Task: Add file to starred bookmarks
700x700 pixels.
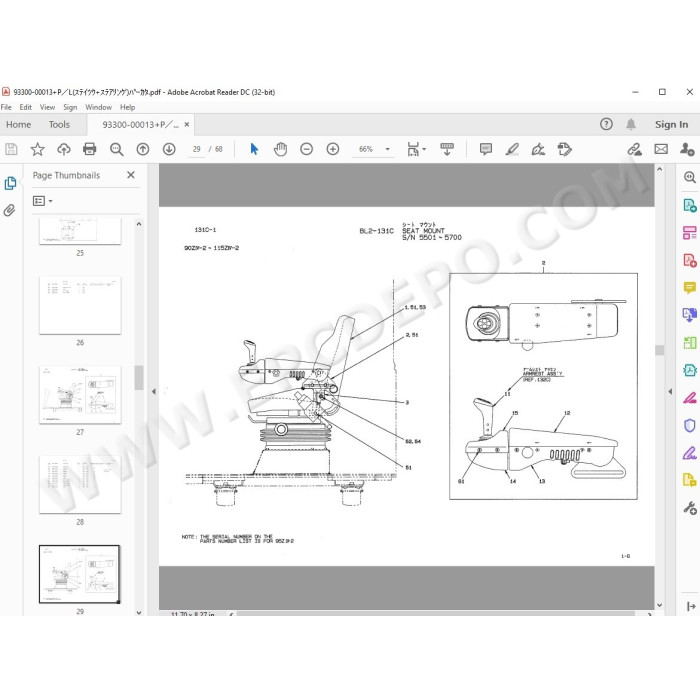Action: tap(38, 149)
